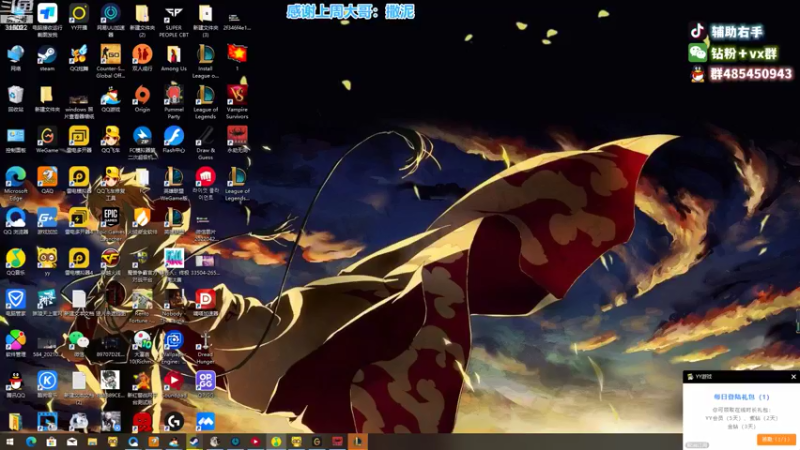Click the 每日登陆礼包 (1) title
The height and width of the screenshot is (450, 800).
741,396
